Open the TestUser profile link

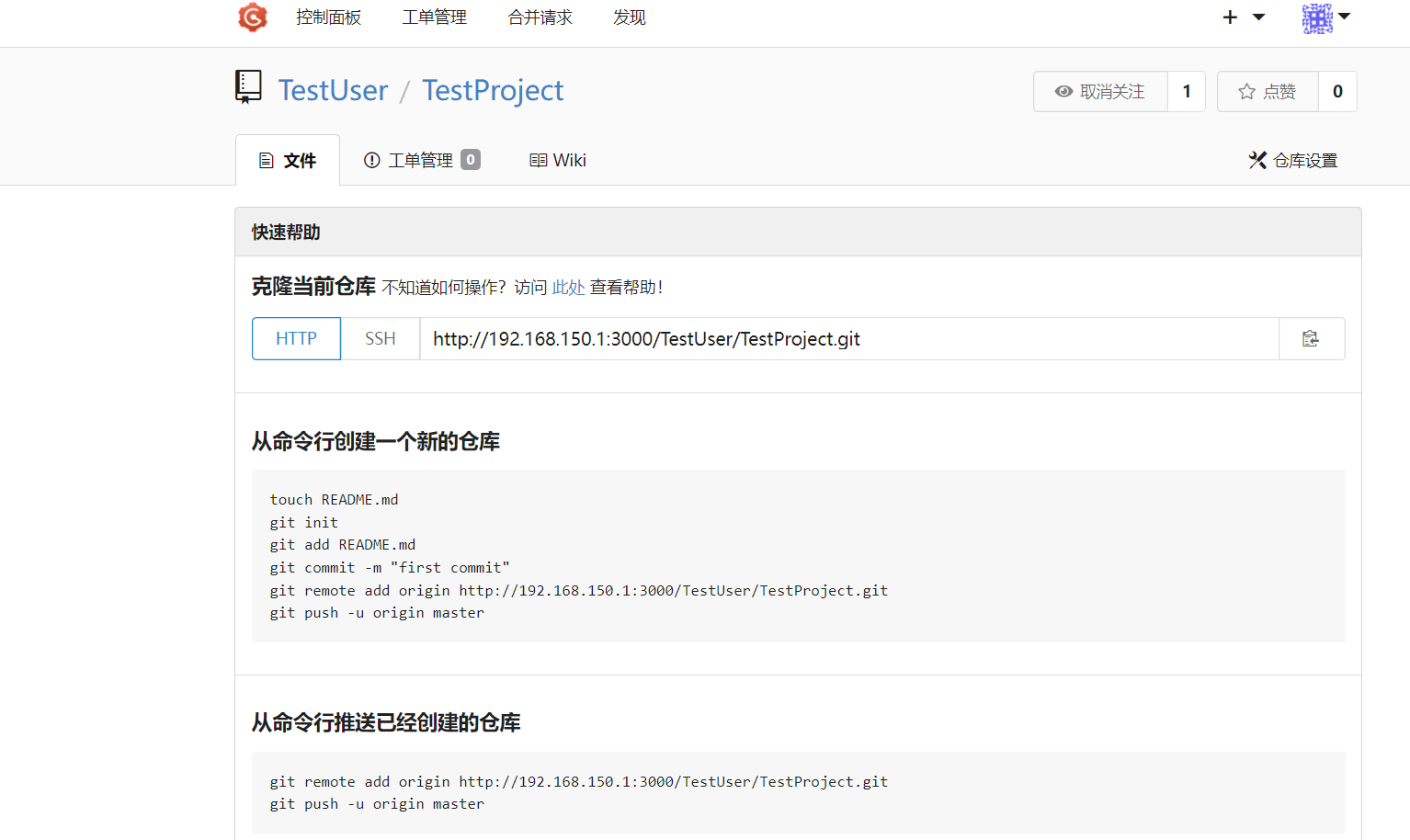[x=333, y=90]
